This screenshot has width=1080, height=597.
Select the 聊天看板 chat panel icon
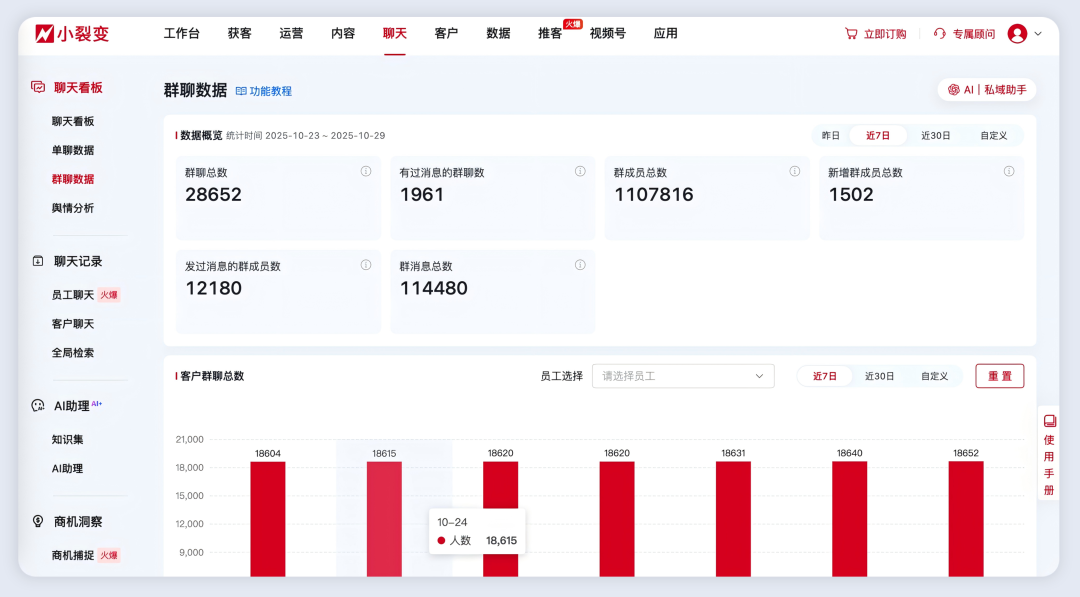coord(39,87)
